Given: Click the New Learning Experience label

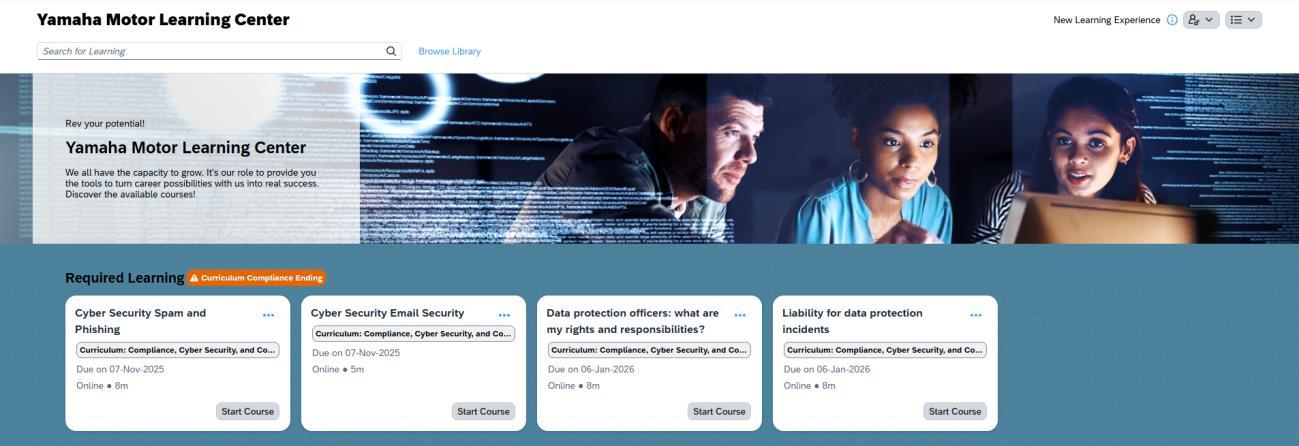Looking at the screenshot, I should pos(1107,20).
